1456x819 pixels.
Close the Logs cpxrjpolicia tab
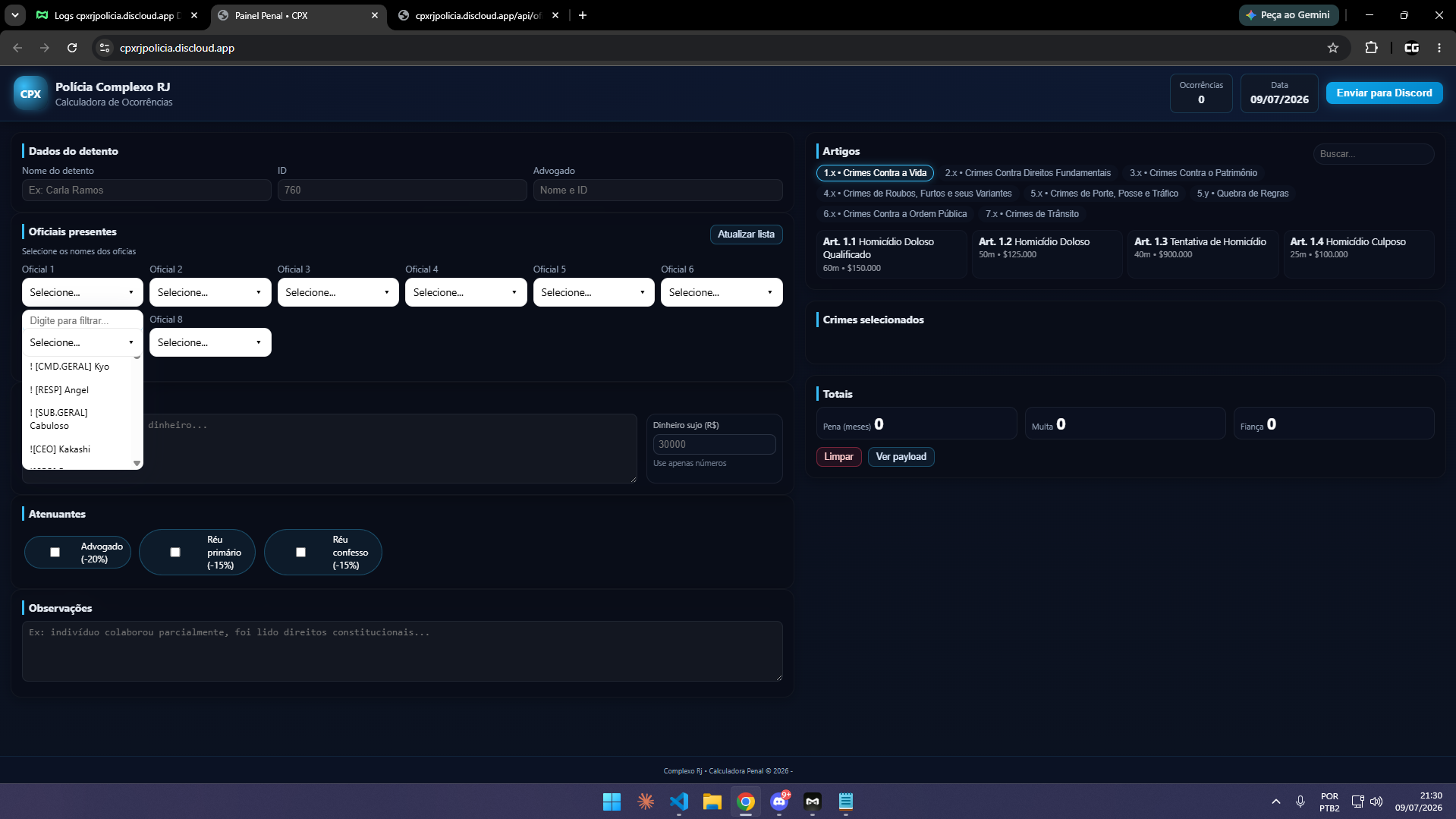click(x=194, y=15)
